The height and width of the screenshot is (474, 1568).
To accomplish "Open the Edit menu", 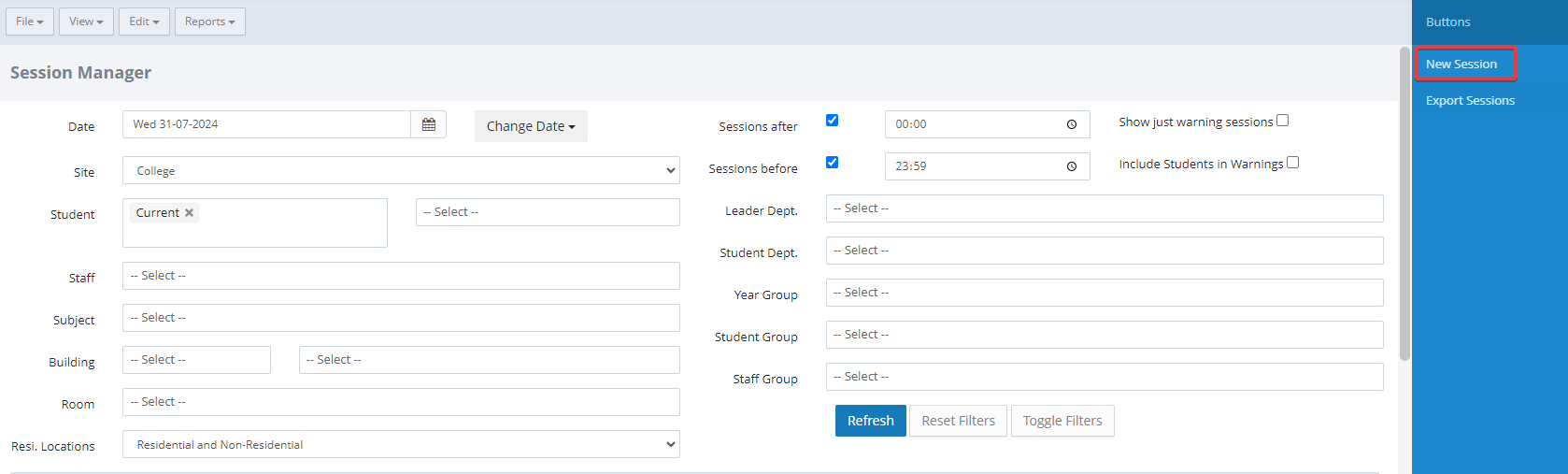I will (x=144, y=22).
